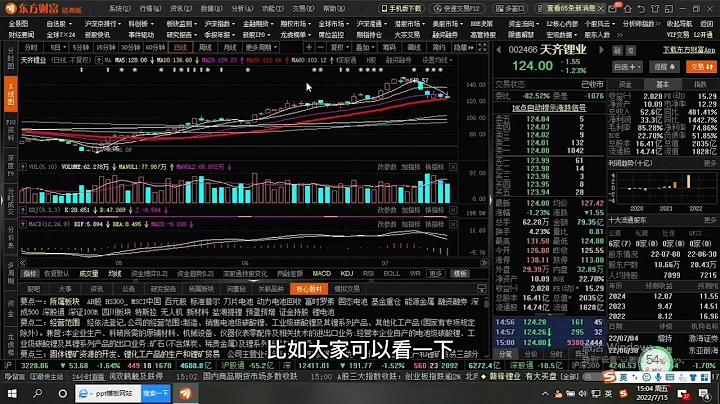Open the skin shirt icon in title bar

pyautogui.click(x=655, y=9)
